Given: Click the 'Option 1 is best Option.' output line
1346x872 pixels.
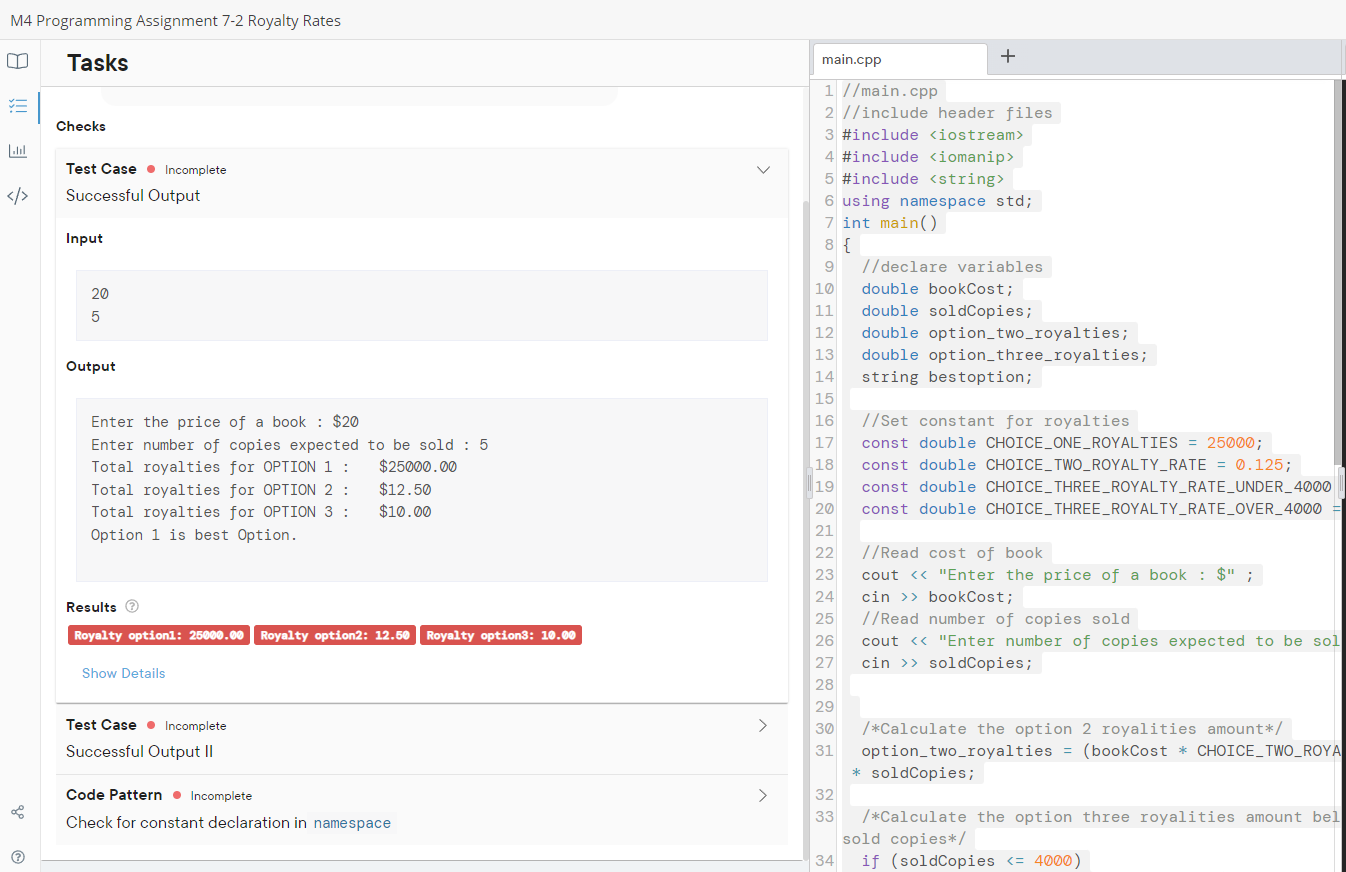Looking at the screenshot, I should pyautogui.click(x=194, y=535).
